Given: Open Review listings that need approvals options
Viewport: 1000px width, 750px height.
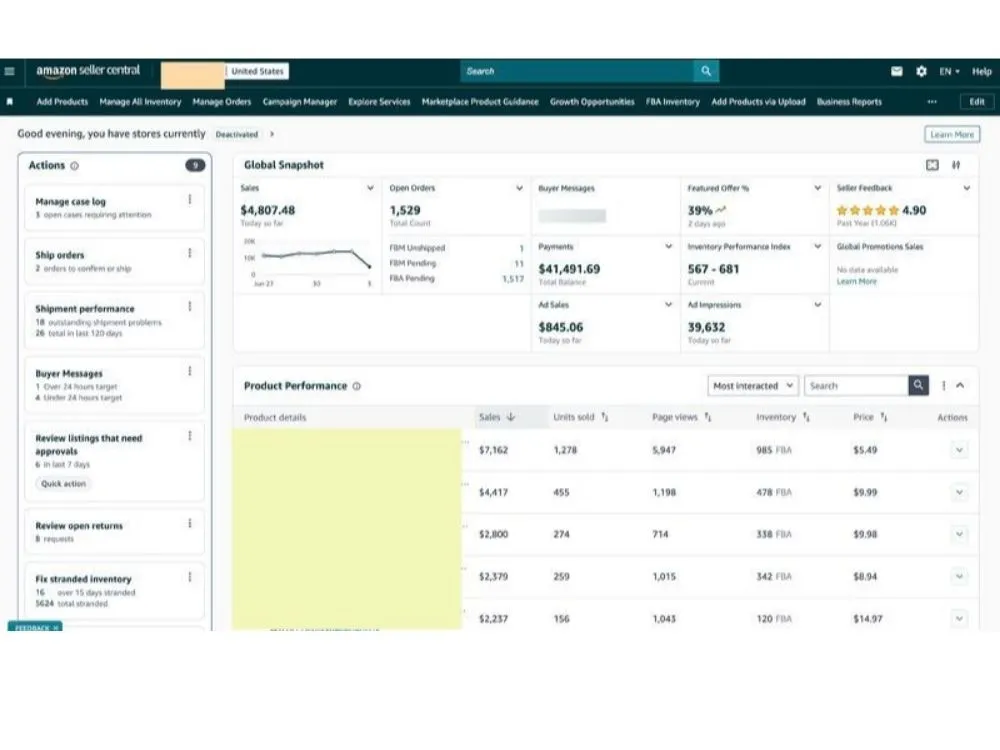Looking at the screenshot, I should point(189,436).
